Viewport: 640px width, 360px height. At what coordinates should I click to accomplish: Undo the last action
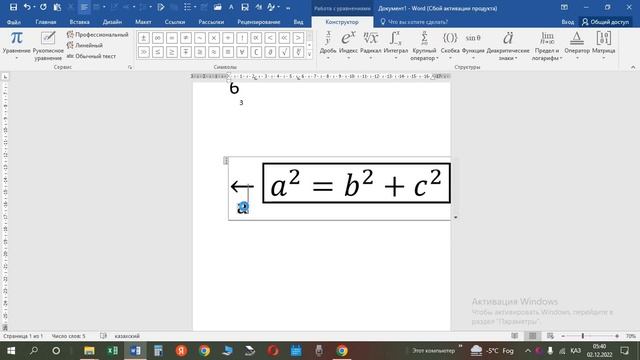[27, 7]
